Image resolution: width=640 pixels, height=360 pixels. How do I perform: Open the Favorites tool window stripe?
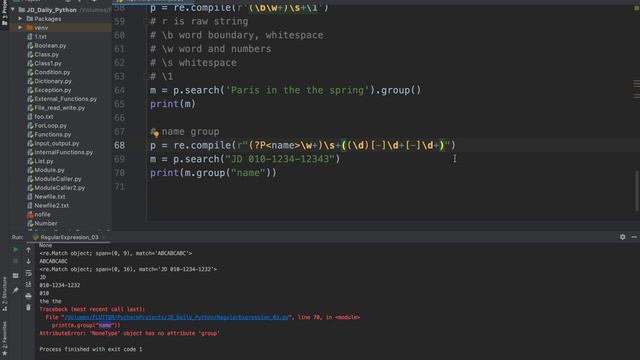(4, 338)
